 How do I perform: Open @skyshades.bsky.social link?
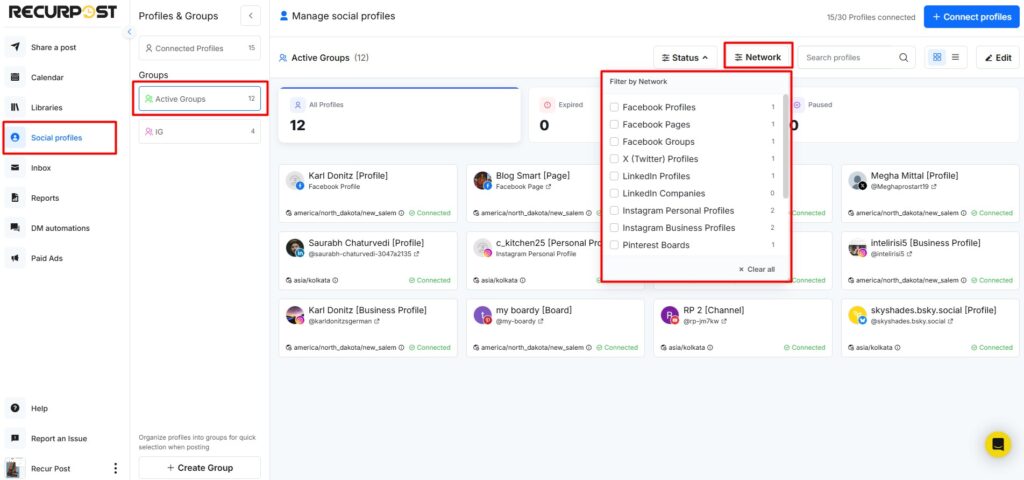click(x=952, y=321)
